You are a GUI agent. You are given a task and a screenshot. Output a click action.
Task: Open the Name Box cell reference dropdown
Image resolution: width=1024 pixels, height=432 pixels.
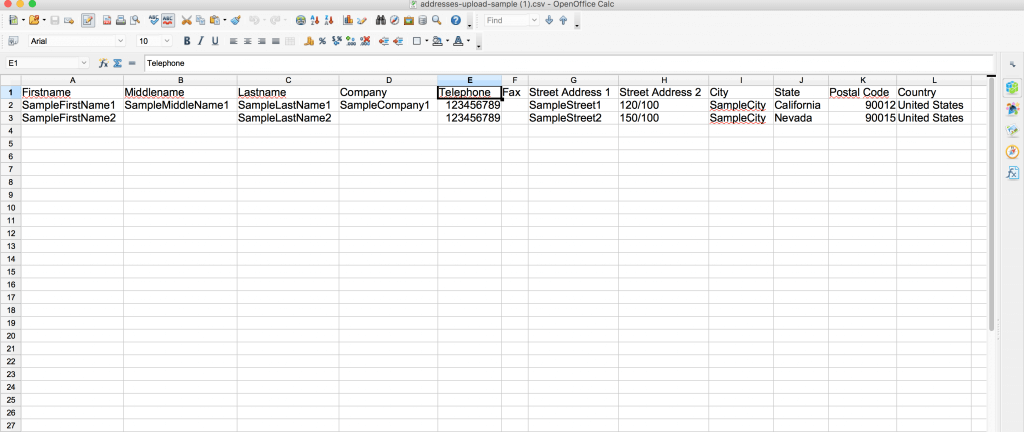click(84, 63)
